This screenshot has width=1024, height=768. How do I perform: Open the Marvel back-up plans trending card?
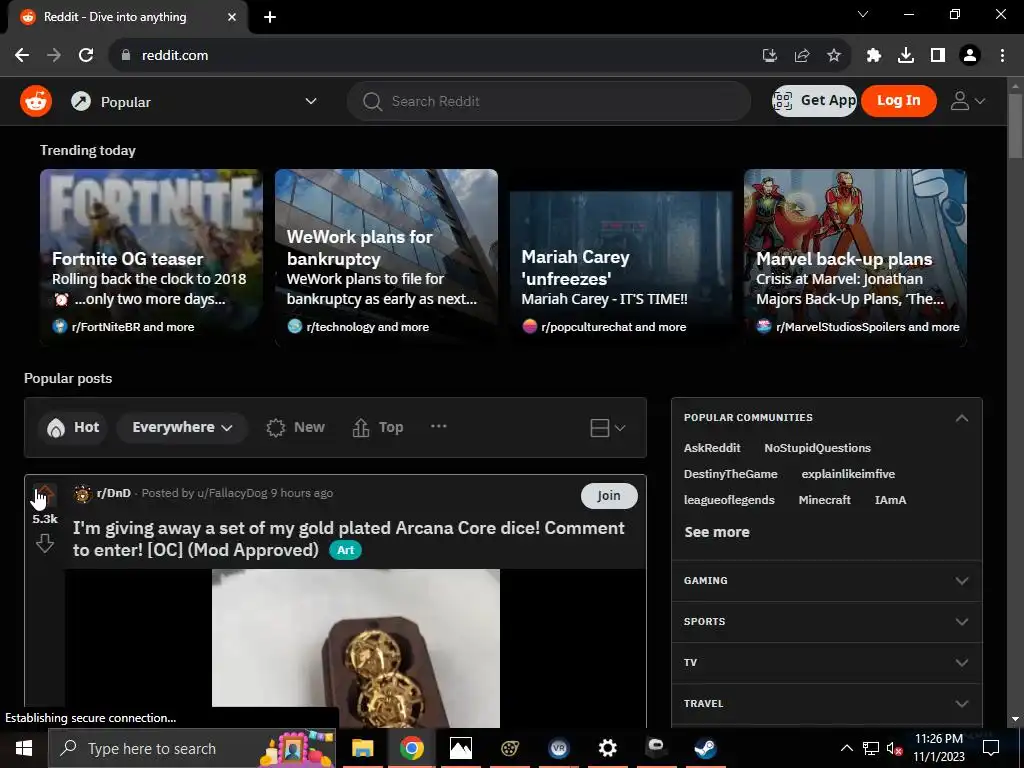coord(856,257)
